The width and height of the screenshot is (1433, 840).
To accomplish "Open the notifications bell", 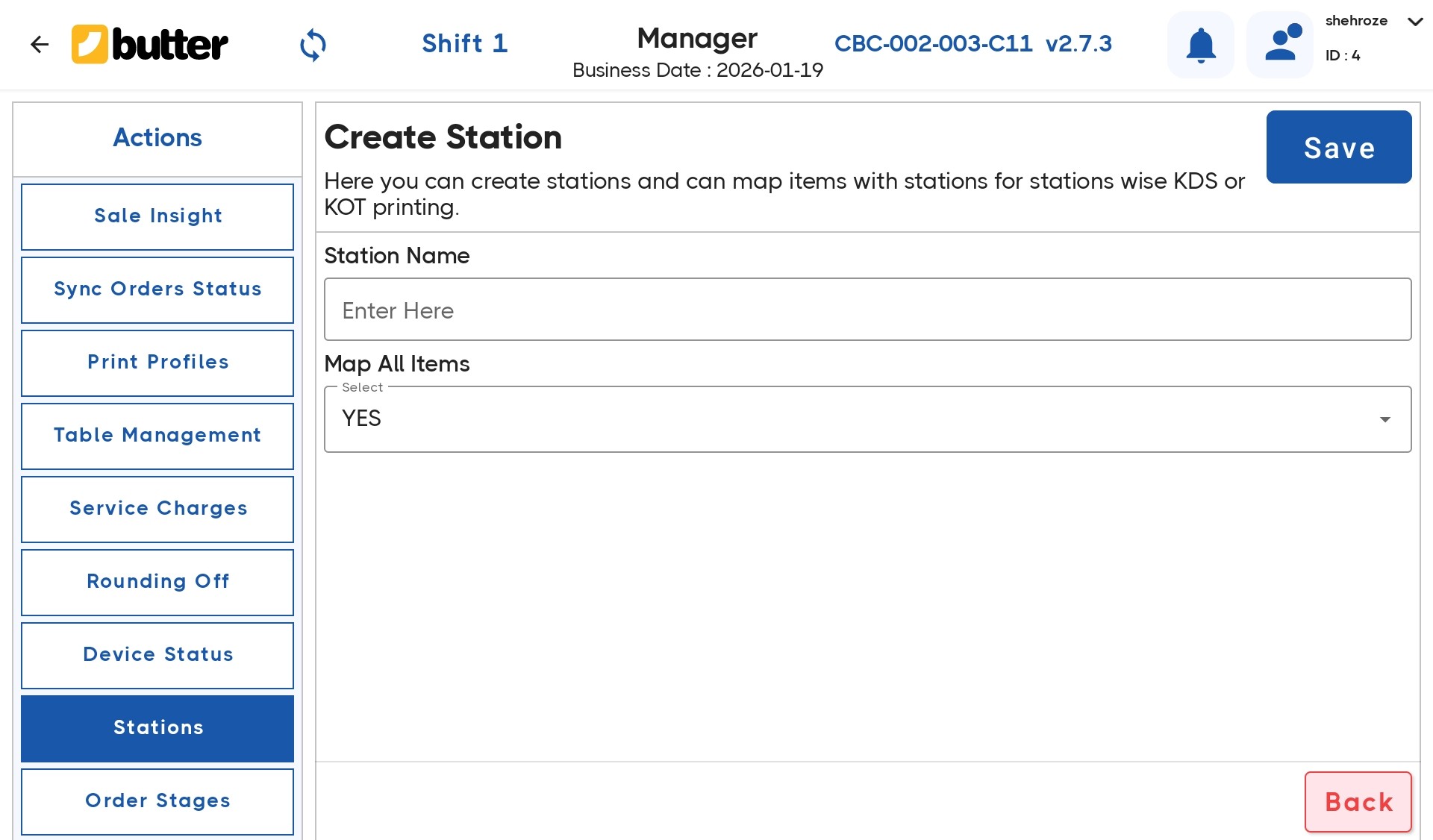I will (x=1199, y=45).
